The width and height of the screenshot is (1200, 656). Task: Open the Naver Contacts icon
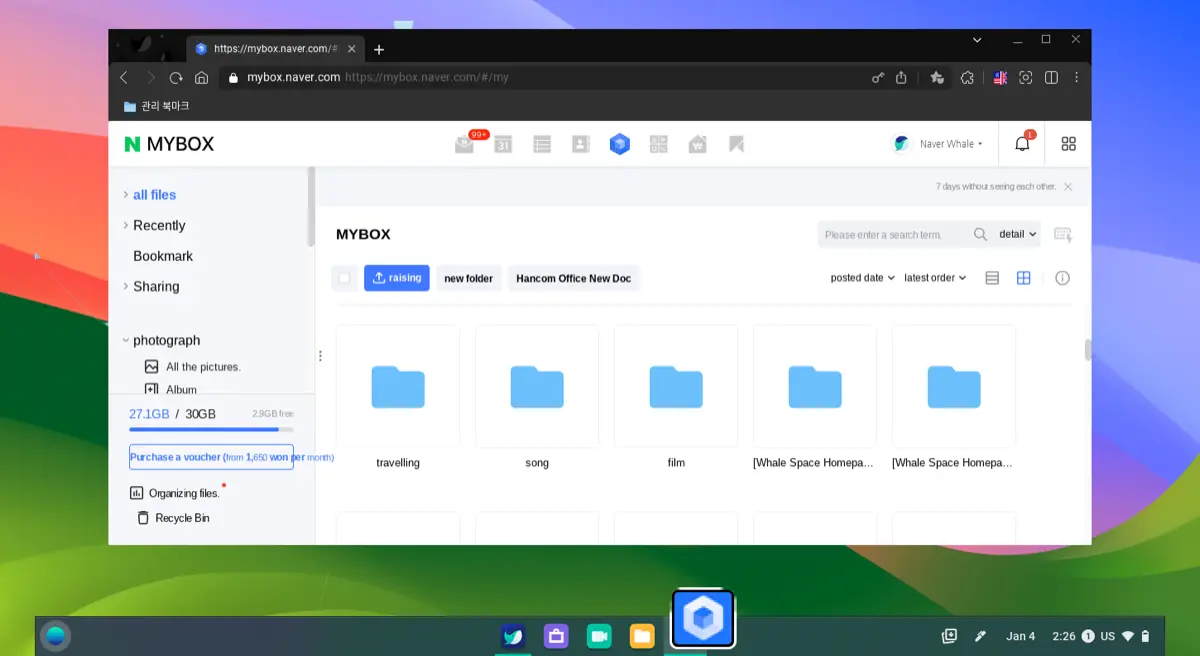pyautogui.click(x=581, y=143)
